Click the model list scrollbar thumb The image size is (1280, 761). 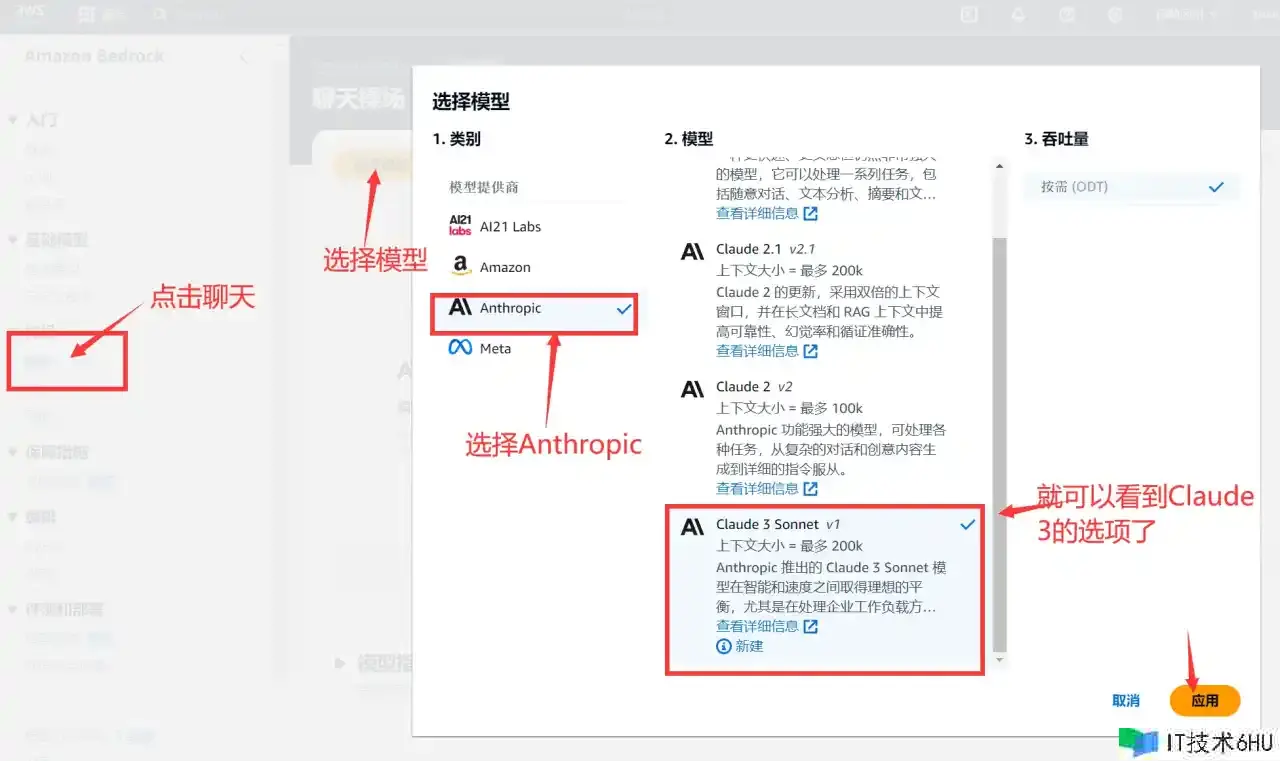(x=999, y=445)
